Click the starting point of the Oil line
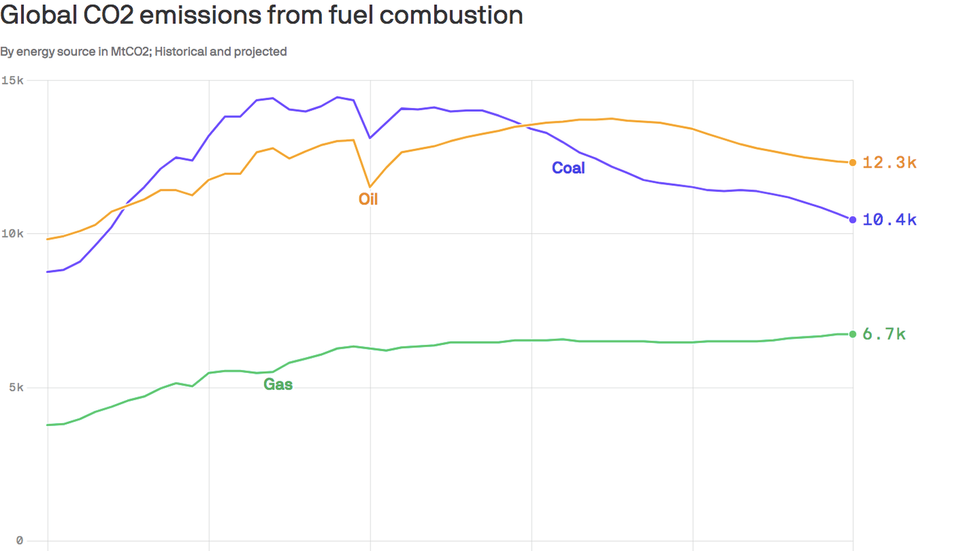This screenshot has width=980, height=551. tap(48, 239)
